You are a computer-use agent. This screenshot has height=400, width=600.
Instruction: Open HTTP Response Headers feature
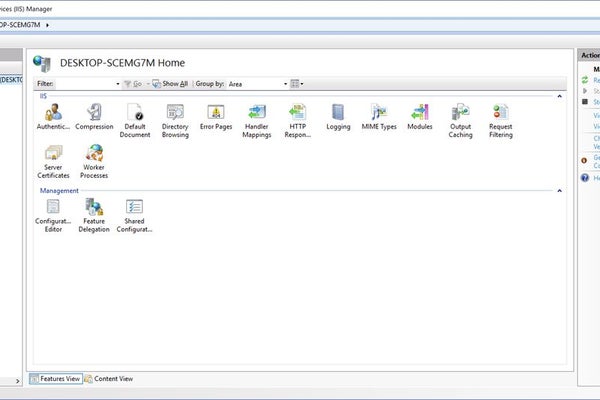click(x=297, y=121)
